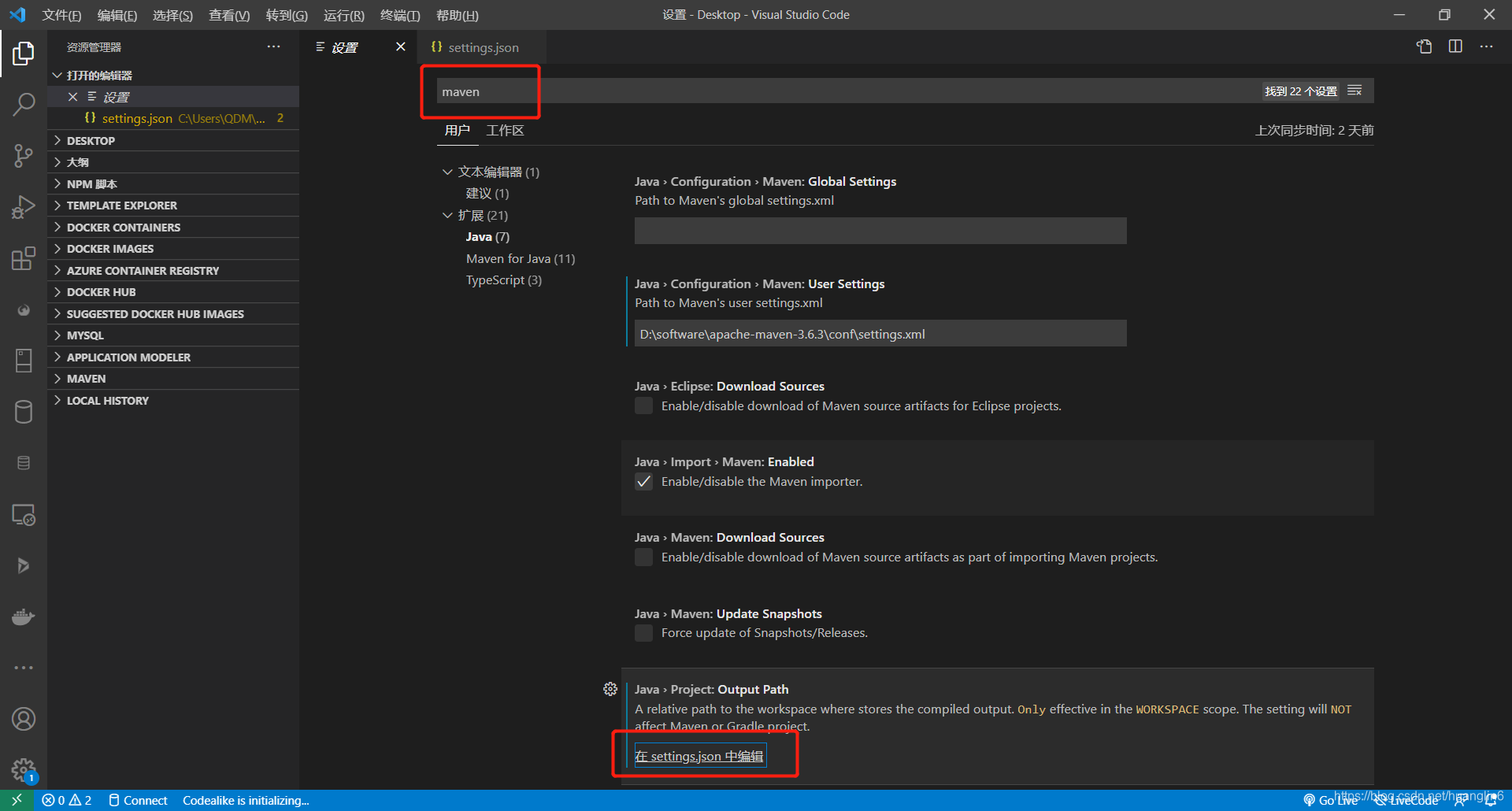The image size is (1512, 811).
Task: Select Maven for Java (11) category
Action: [x=521, y=258]
